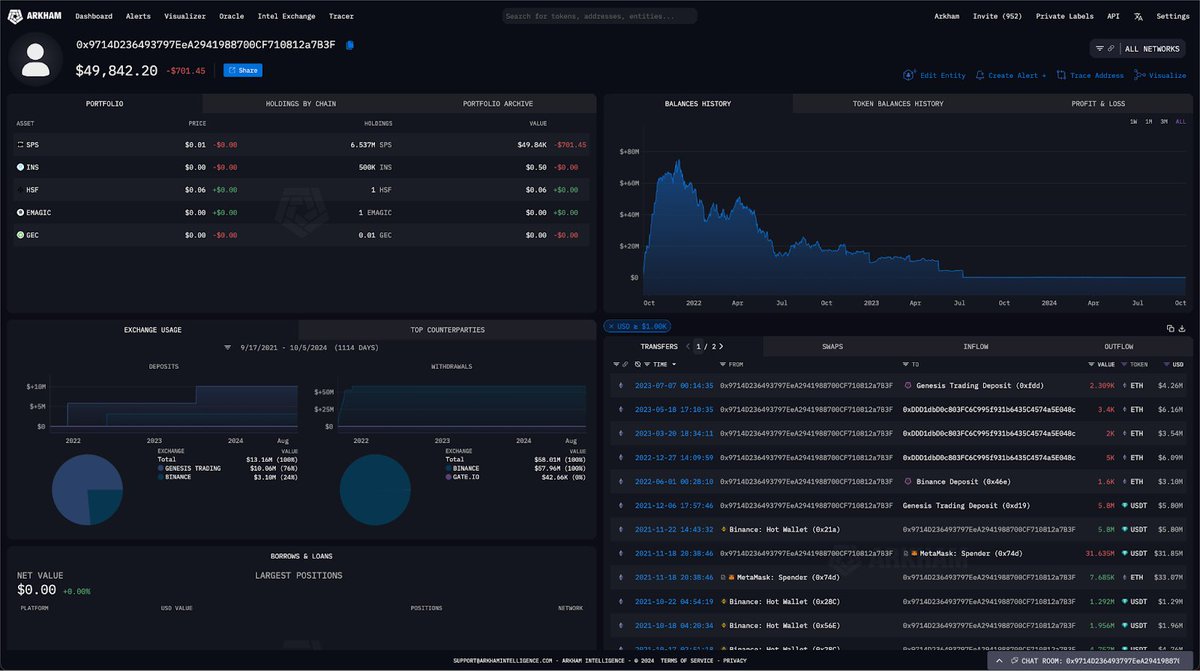Open the Terms of Service footer link
The height and width of the screenshot is (671, 1200).
688,661
